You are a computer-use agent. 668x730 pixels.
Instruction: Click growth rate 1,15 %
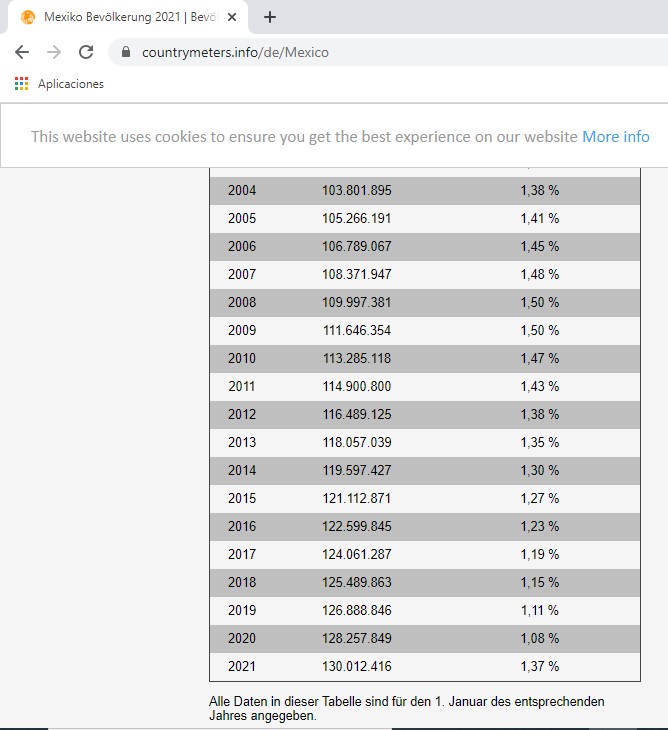pyautogui.click(x=540, y=582)
